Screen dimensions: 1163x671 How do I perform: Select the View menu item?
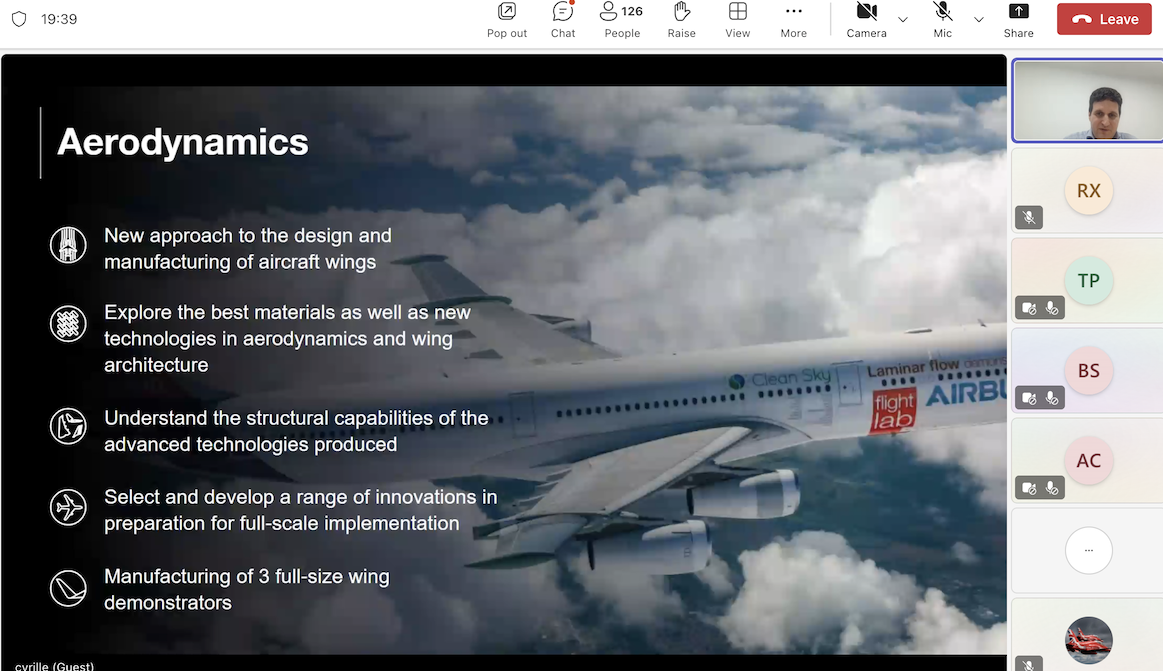point(737,19)
